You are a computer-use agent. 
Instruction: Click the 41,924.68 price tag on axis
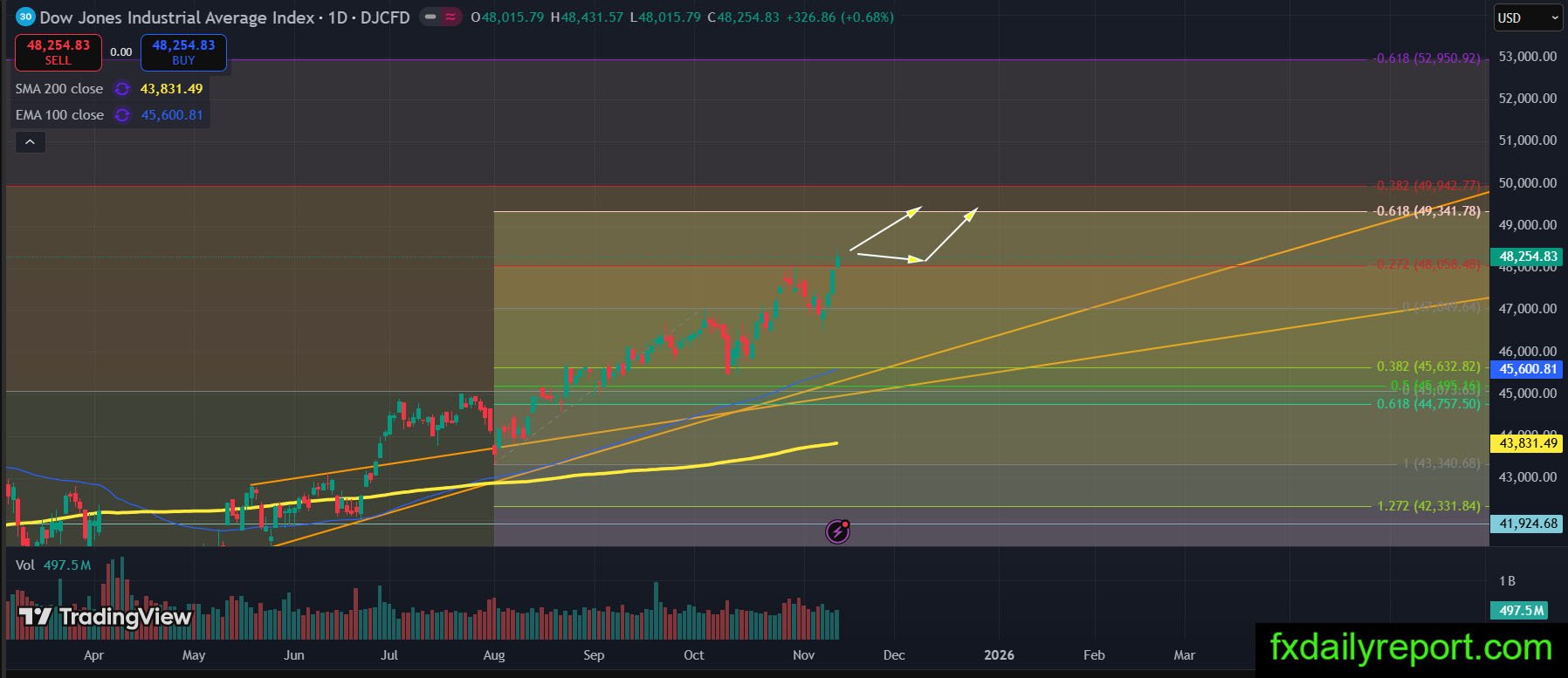tap(1528, 524)
